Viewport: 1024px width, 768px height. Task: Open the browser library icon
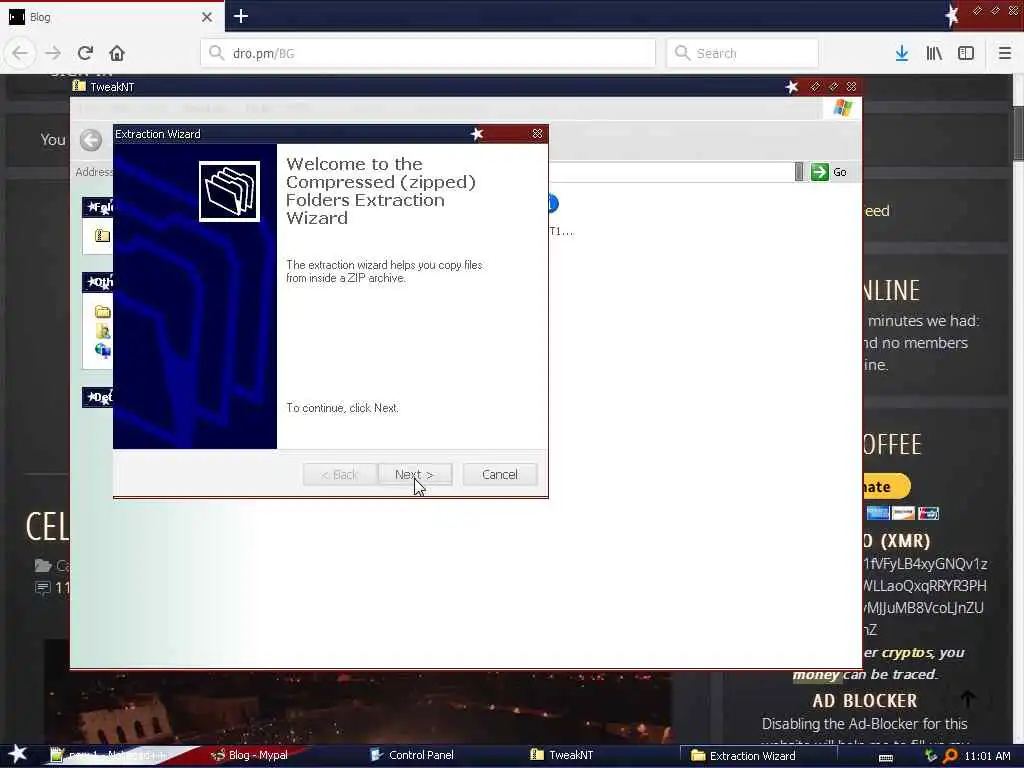(934, 53)
